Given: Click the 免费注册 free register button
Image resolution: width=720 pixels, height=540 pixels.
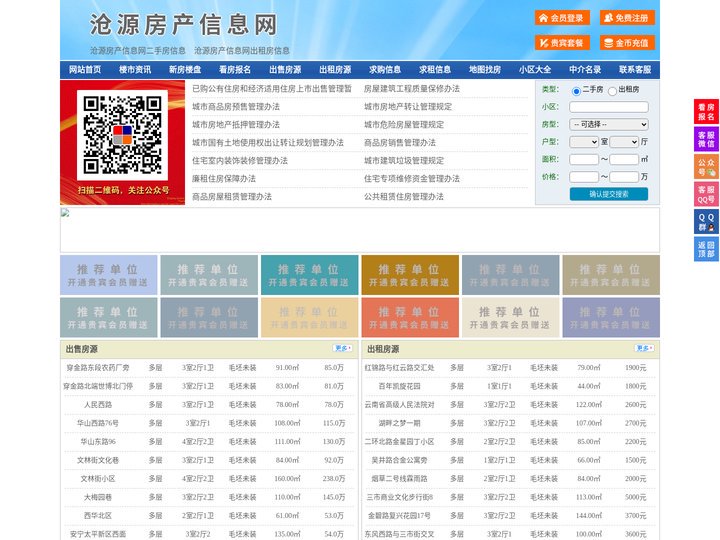Looking at the screenshot, I should tap(627, 18).
